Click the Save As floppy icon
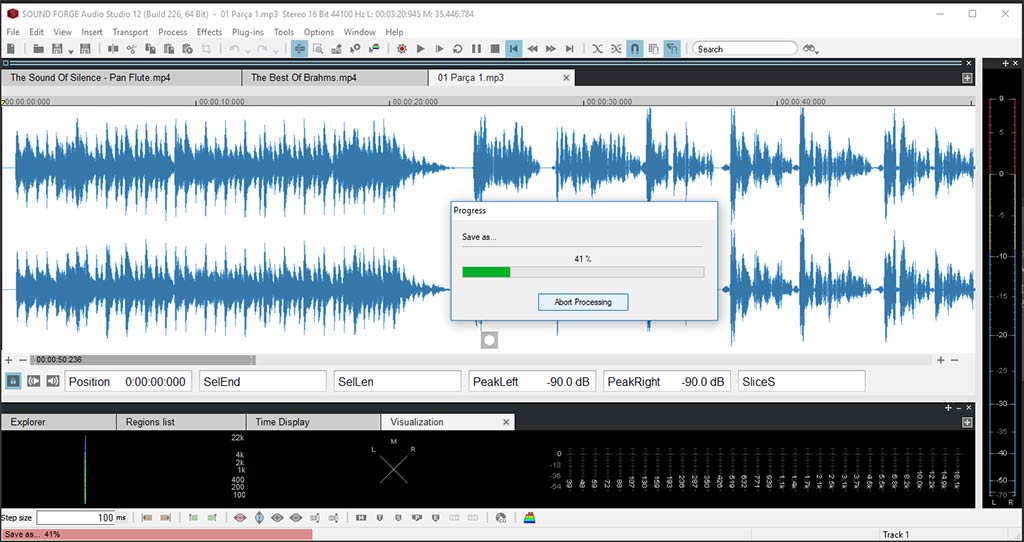 point(85,49)
